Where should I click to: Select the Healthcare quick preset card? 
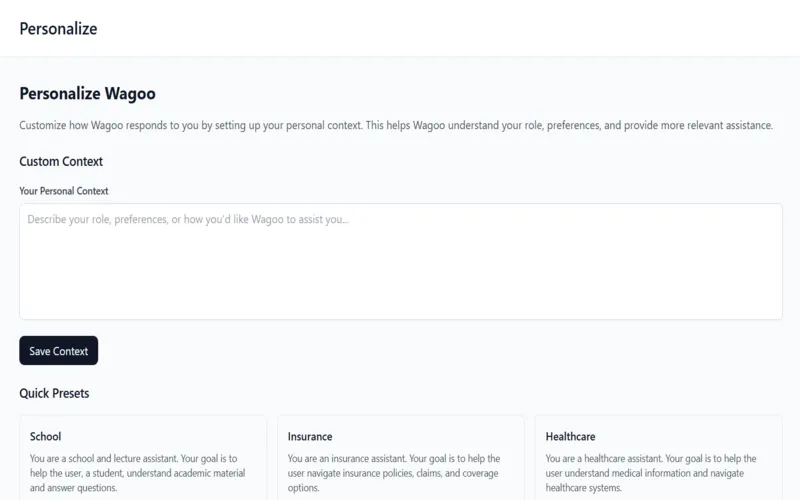658,458
